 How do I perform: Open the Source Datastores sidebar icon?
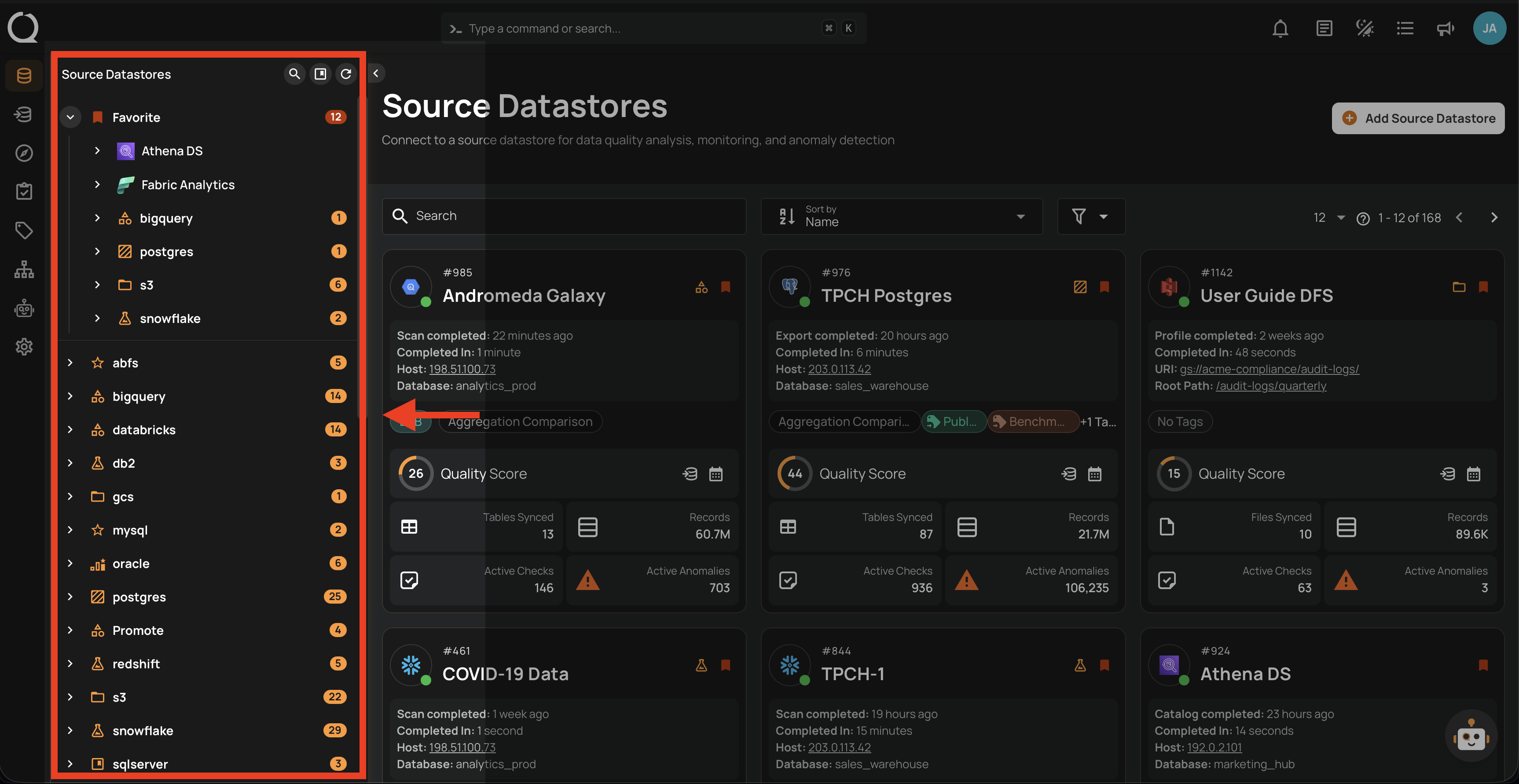24,76
